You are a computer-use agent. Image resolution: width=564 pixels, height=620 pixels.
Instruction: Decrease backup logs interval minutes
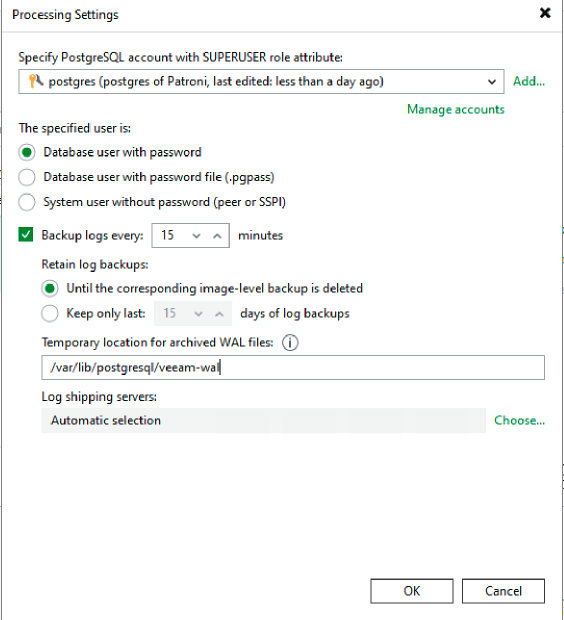pyautogui.click(x=197, y=236)
